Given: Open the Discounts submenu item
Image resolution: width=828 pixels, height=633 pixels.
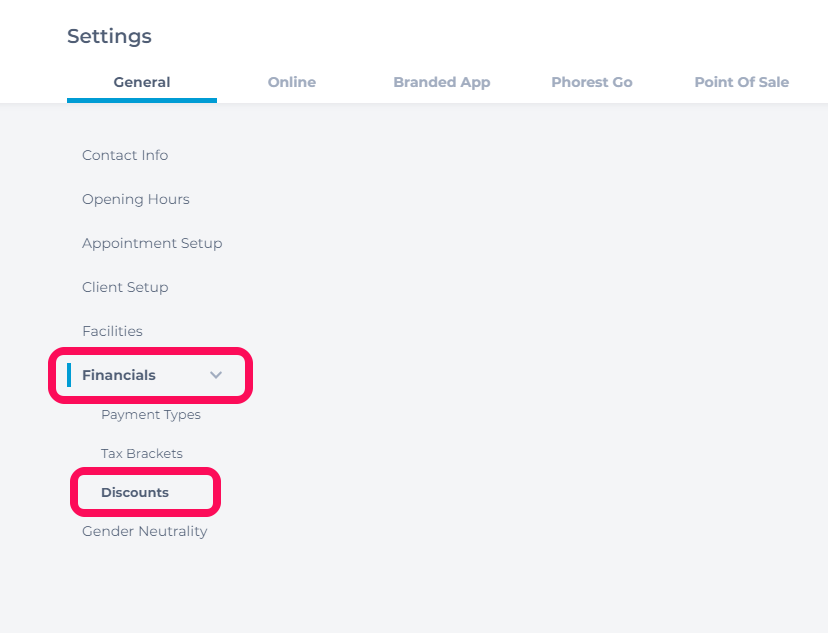Looking at the screenshot, I should (135, 492).
